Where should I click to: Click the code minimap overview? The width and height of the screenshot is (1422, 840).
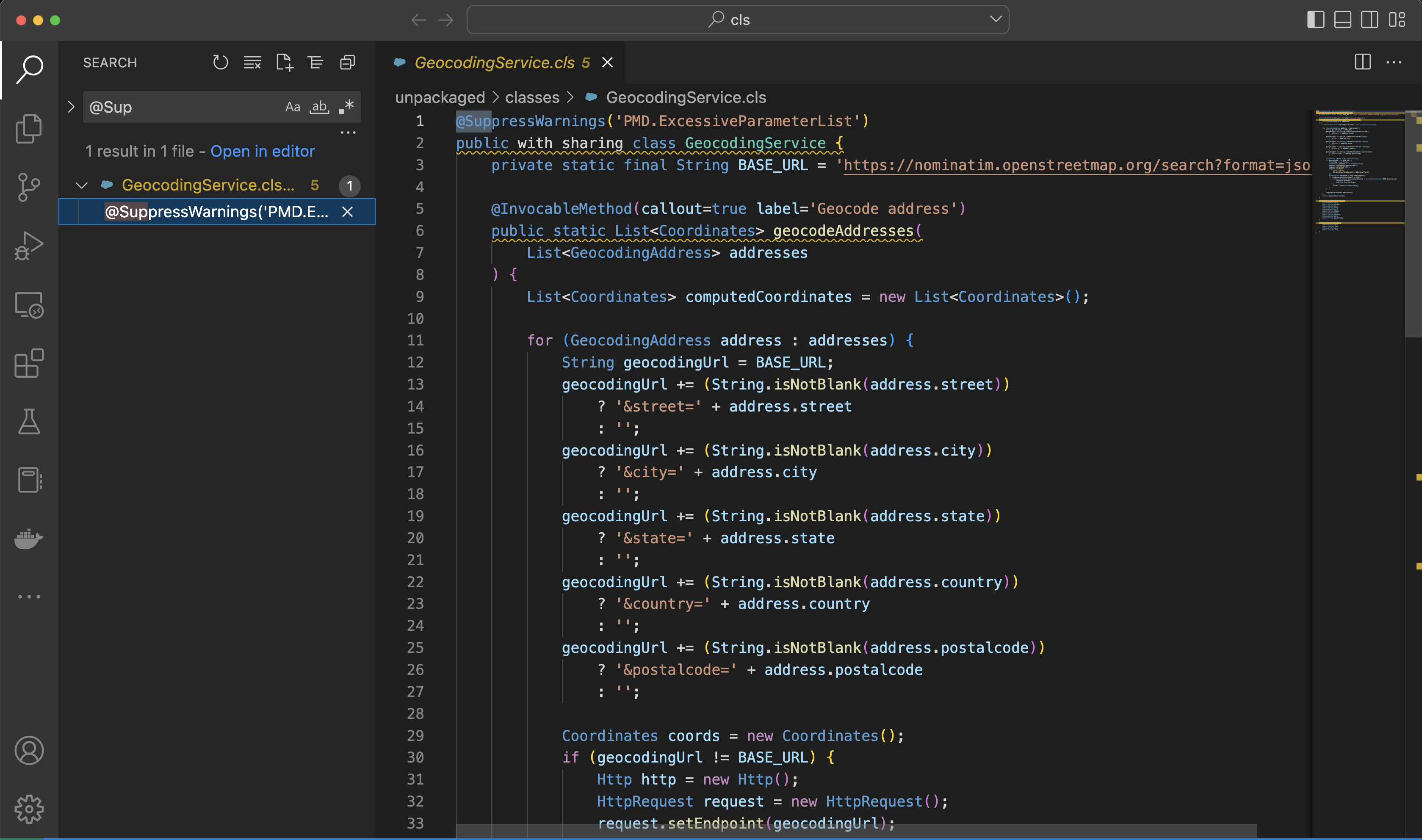1358,170
